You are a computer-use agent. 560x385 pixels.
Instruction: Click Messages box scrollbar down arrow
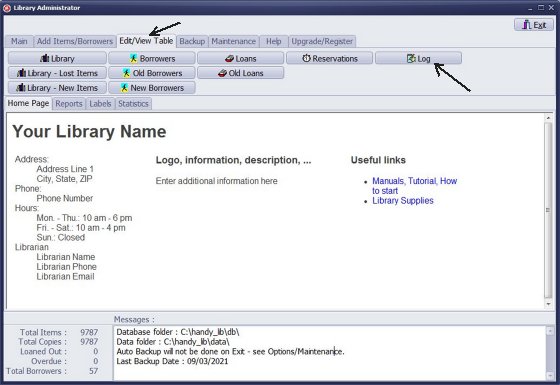coord(550,375)
